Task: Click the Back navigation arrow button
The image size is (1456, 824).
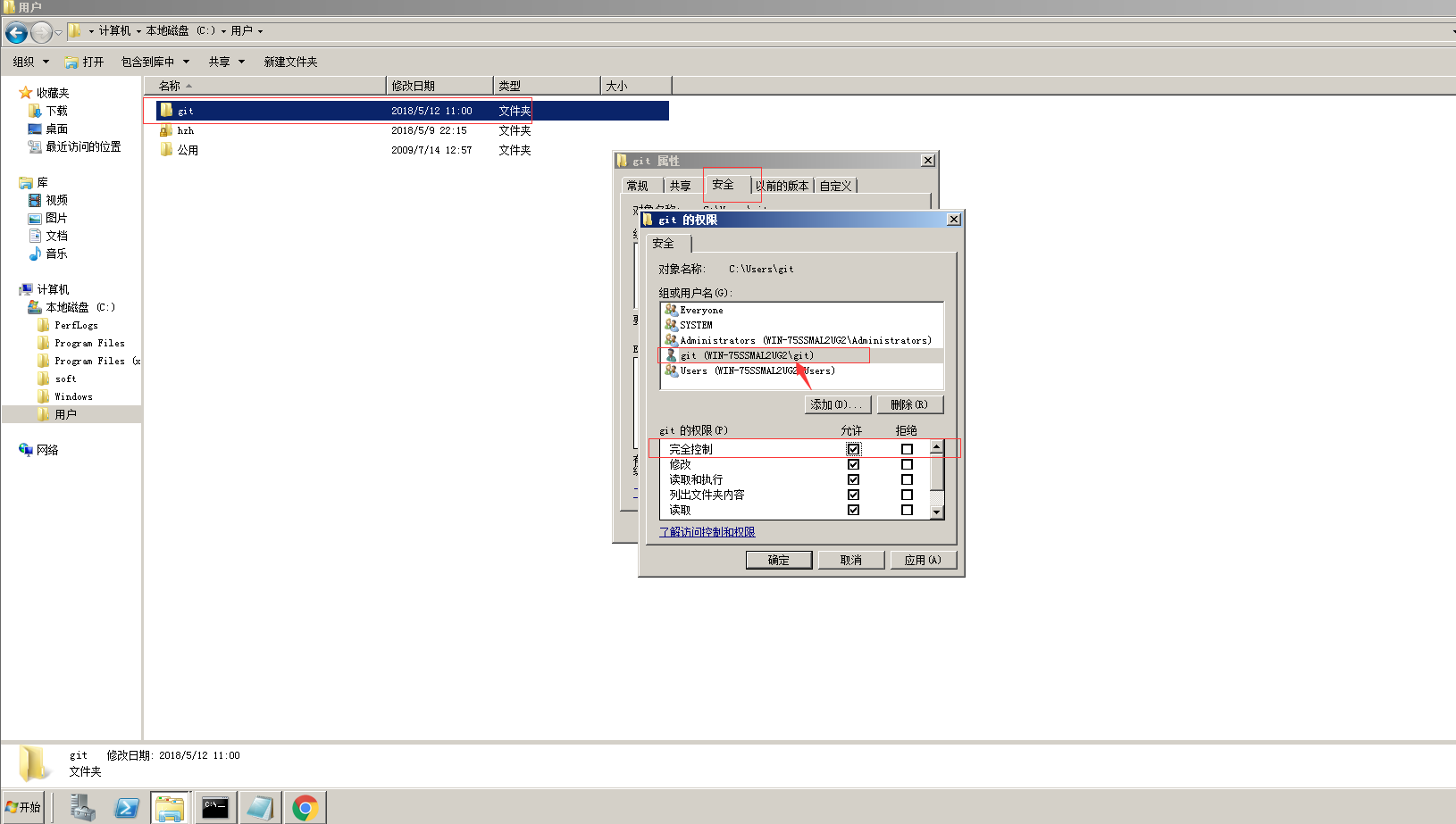Action: coord(16,33)
